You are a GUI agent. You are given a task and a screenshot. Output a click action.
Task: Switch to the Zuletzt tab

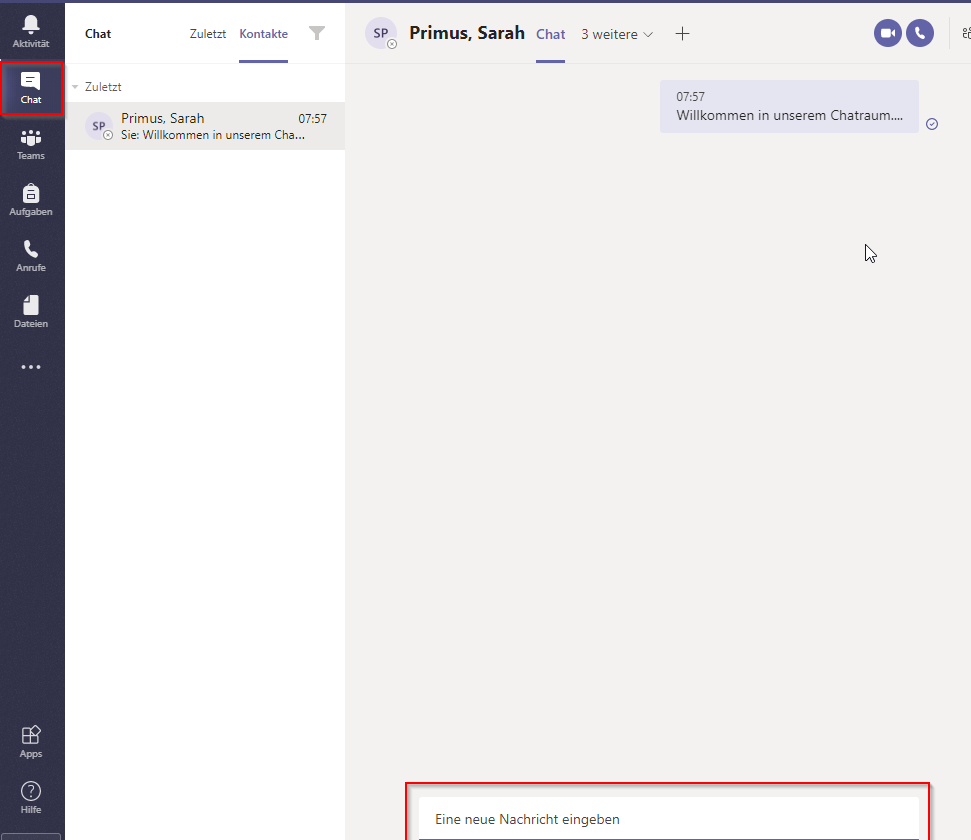coord(208,34)
